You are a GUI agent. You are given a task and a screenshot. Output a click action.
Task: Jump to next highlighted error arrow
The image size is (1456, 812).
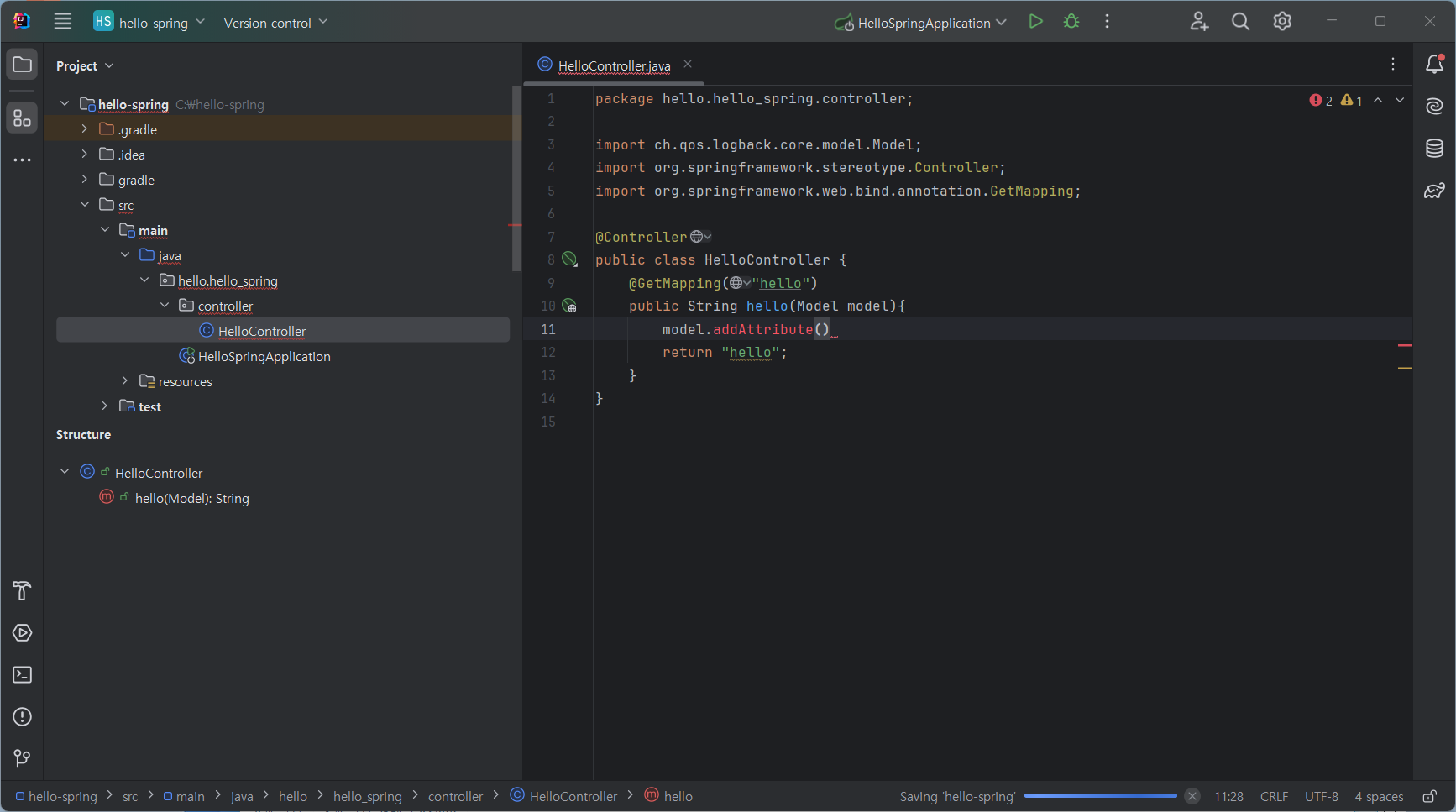pyautogui.click(x=1400, y=100)
